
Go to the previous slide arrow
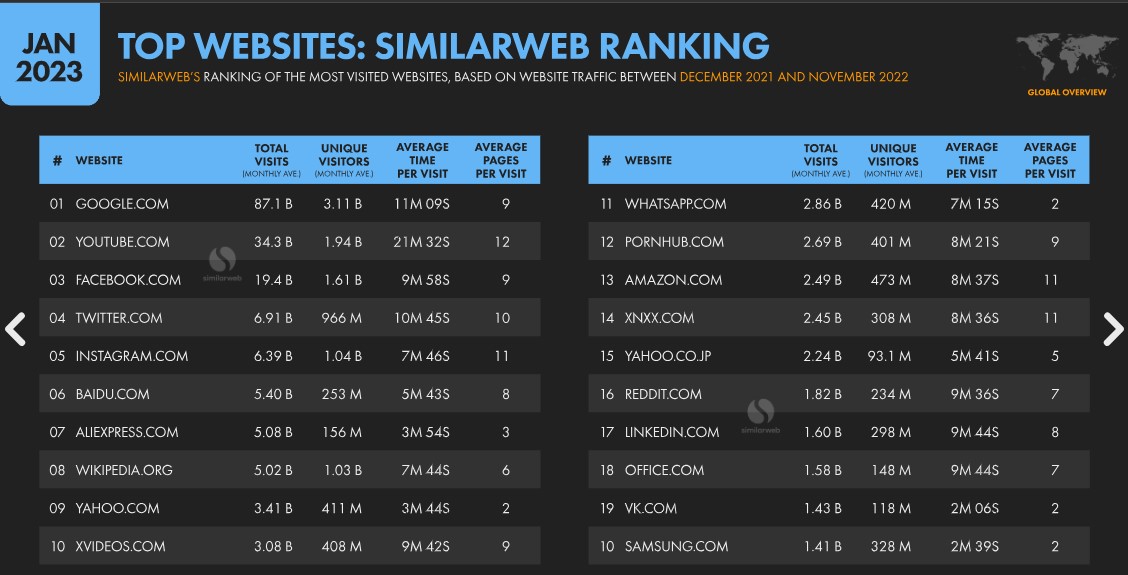pyautogui.click(x=15, y=330)
